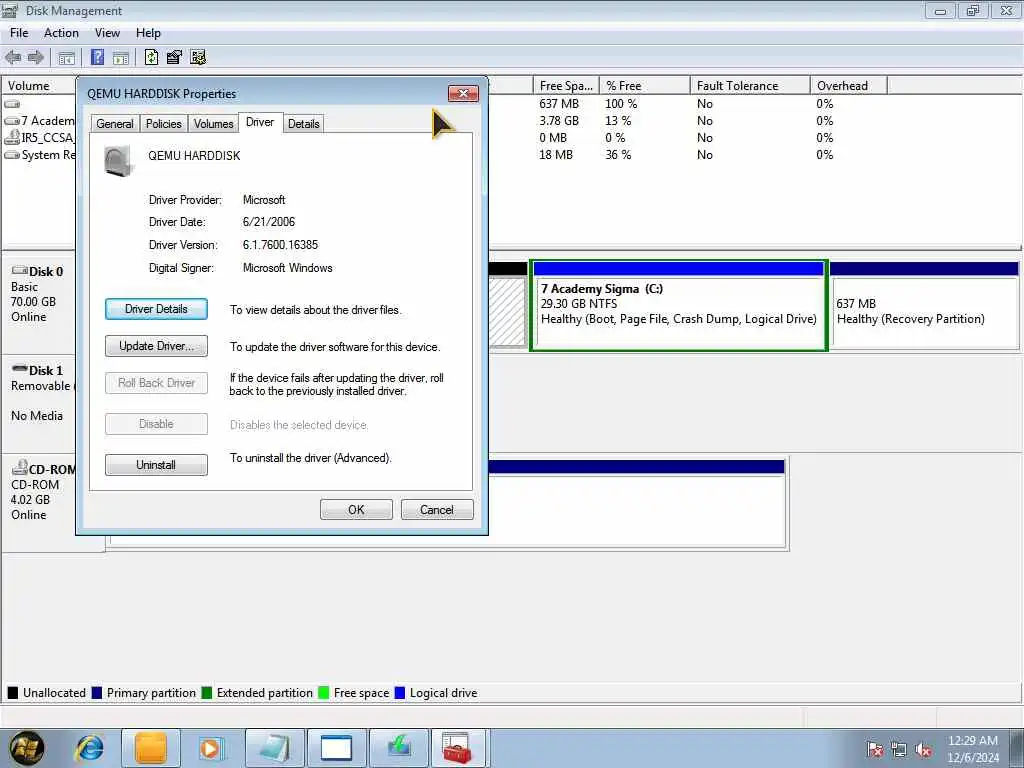This screenshot has height=768, width=1024.
Task: Launch Internet Explorer from taskbar
Action: click(x=89, y=748)
